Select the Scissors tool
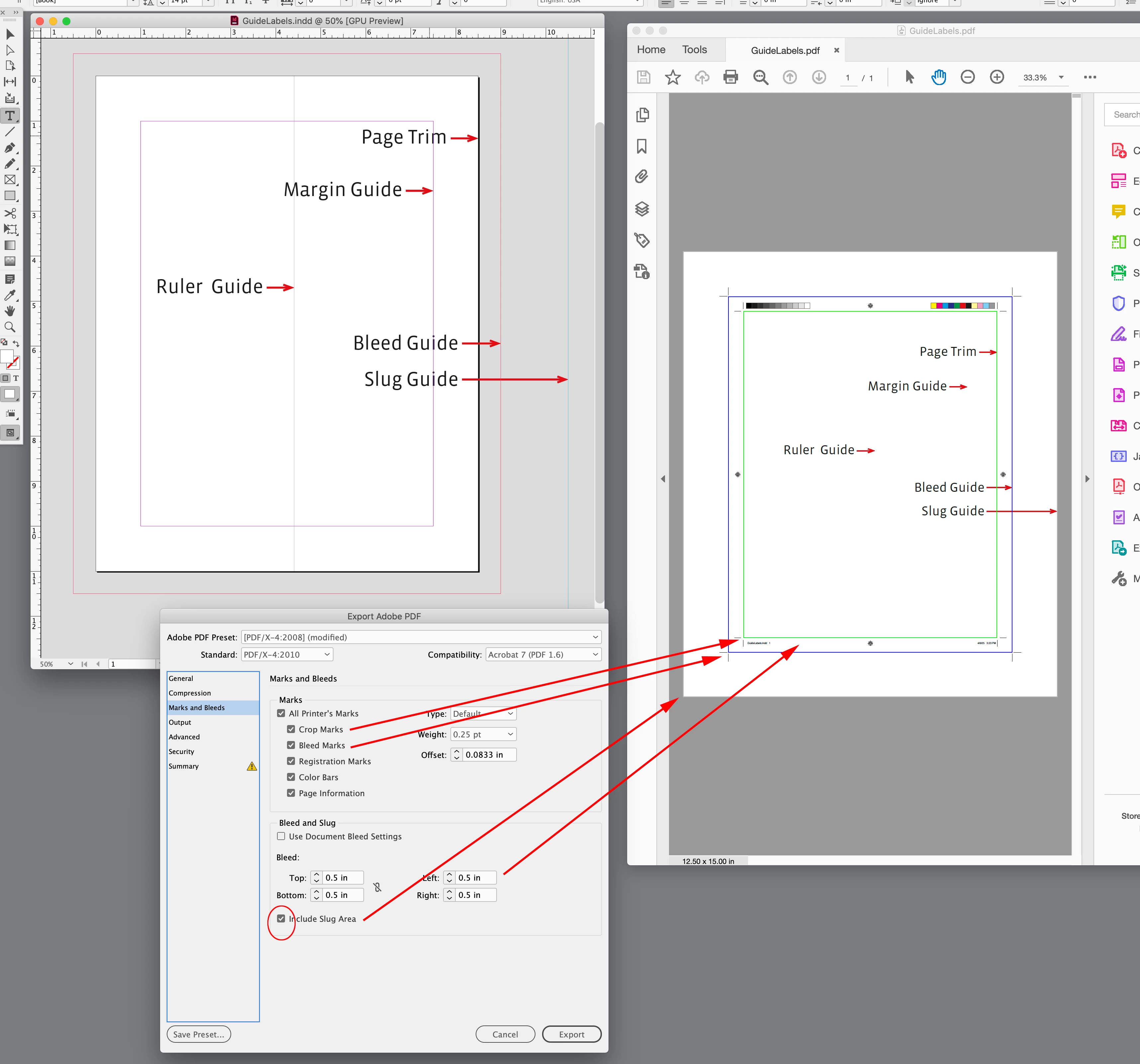The height and width of the screenshot is (1064, 1140). 10,213
